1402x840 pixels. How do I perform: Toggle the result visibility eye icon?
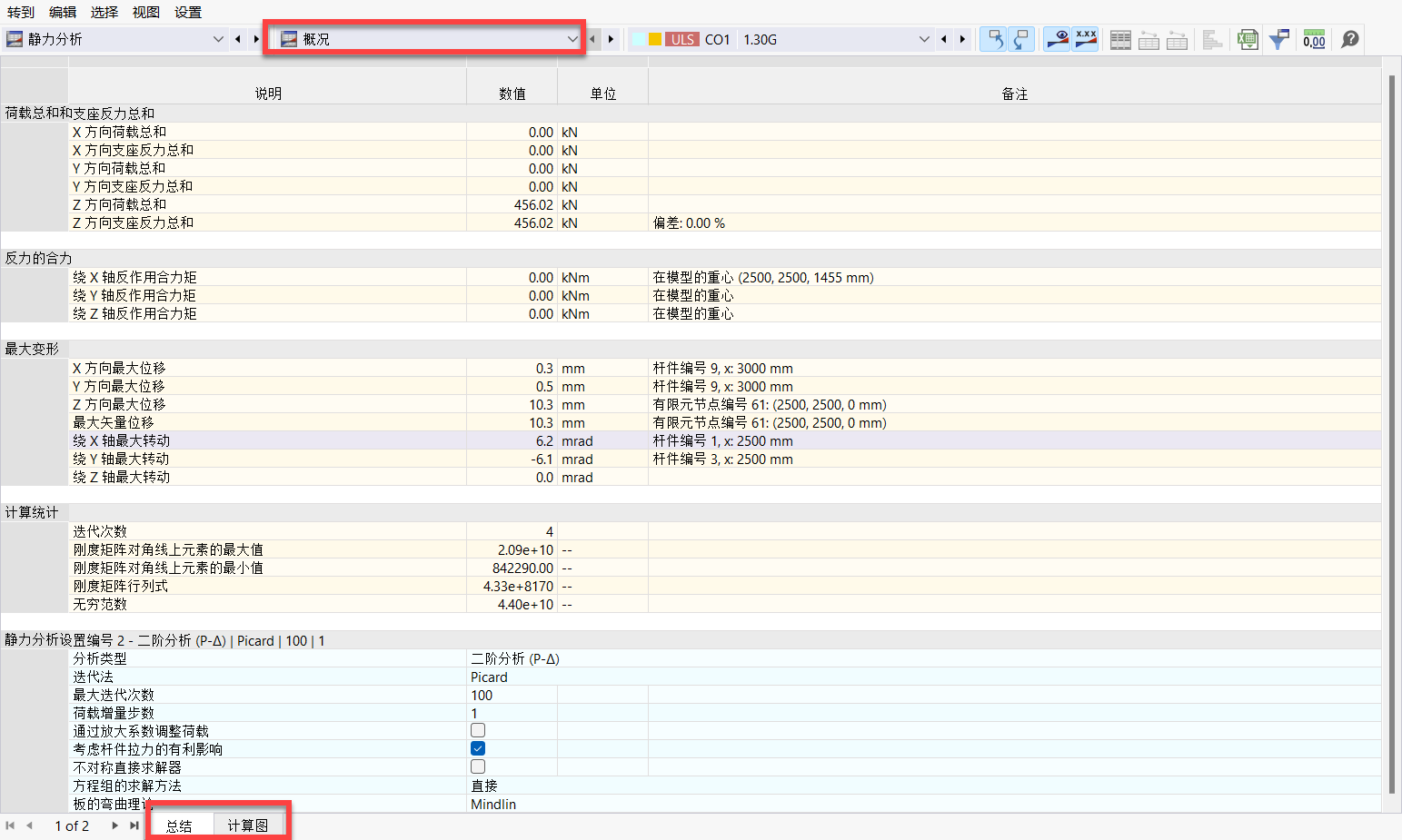[1057, 39]
